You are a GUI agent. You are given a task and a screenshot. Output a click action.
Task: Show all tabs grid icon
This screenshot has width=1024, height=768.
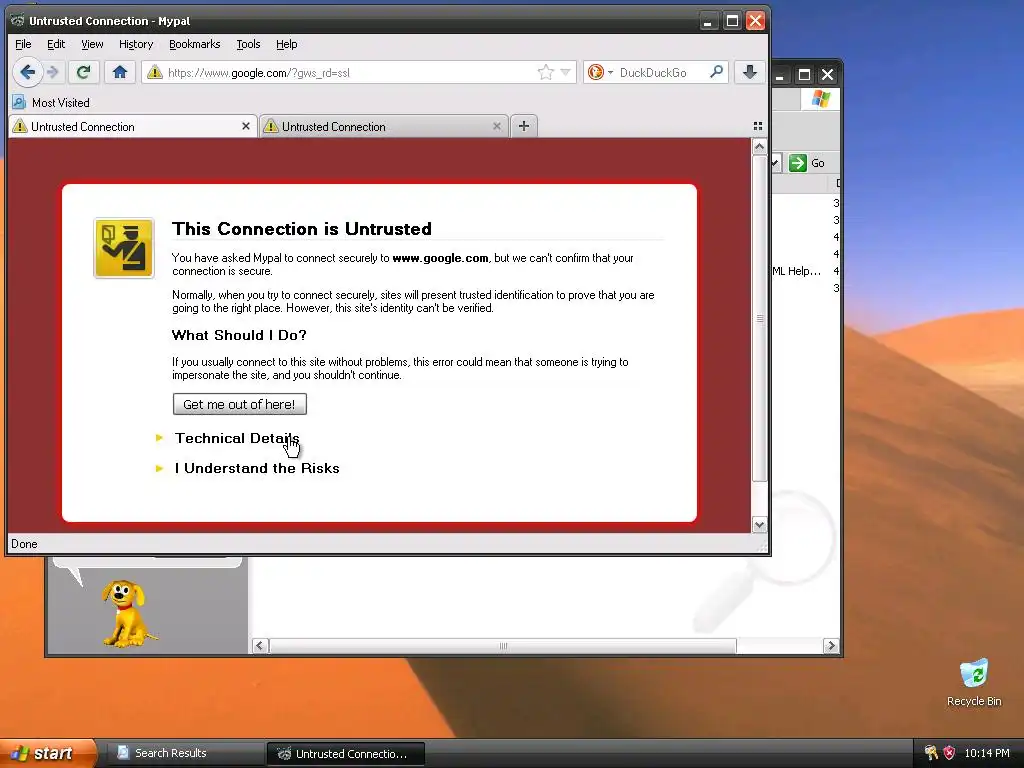pyautogui.click(x=758, y=126)
